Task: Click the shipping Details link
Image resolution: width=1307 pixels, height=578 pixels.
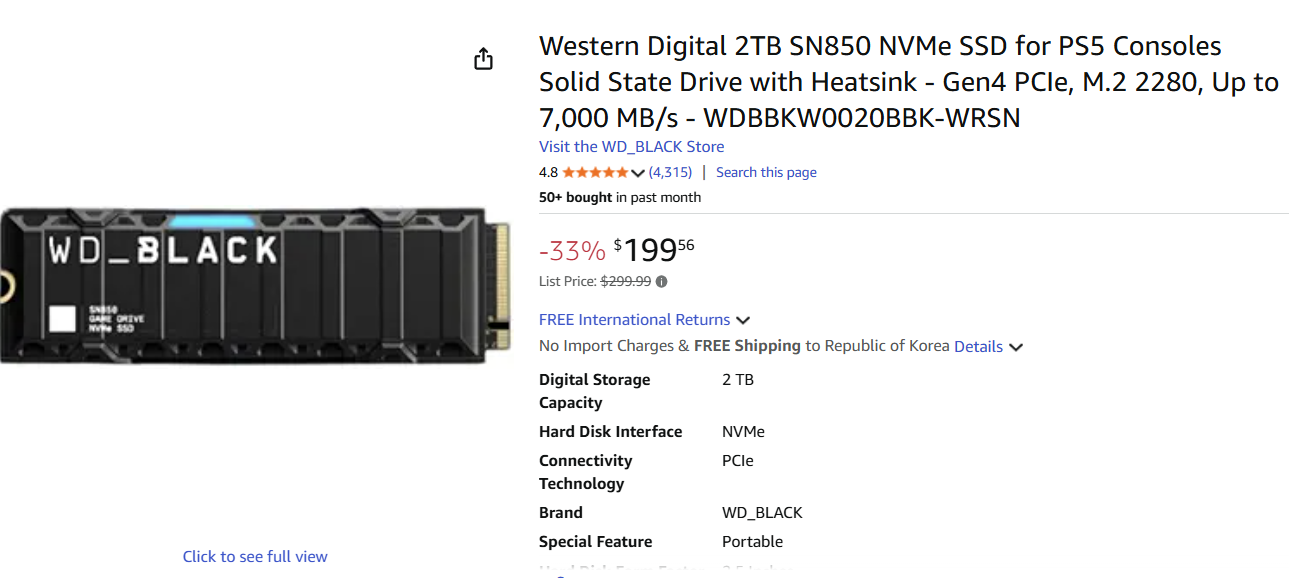Action: [978, 346]
